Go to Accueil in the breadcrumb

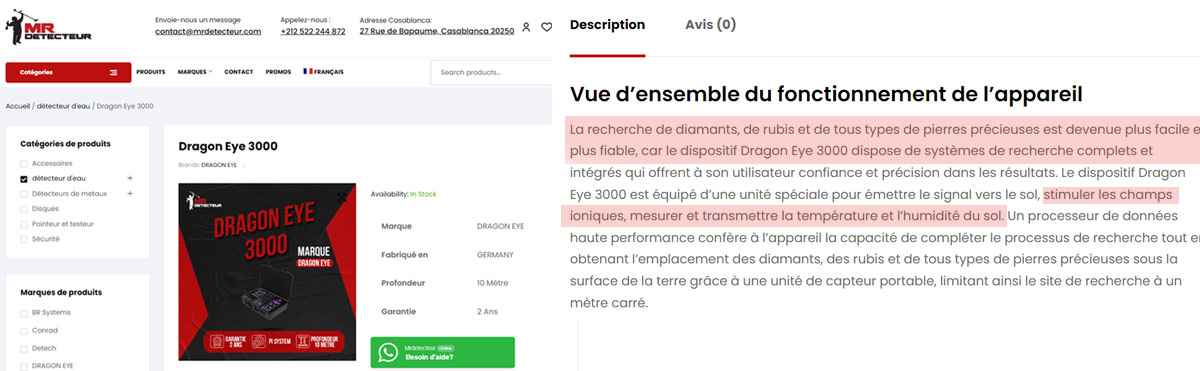(18, 106)
